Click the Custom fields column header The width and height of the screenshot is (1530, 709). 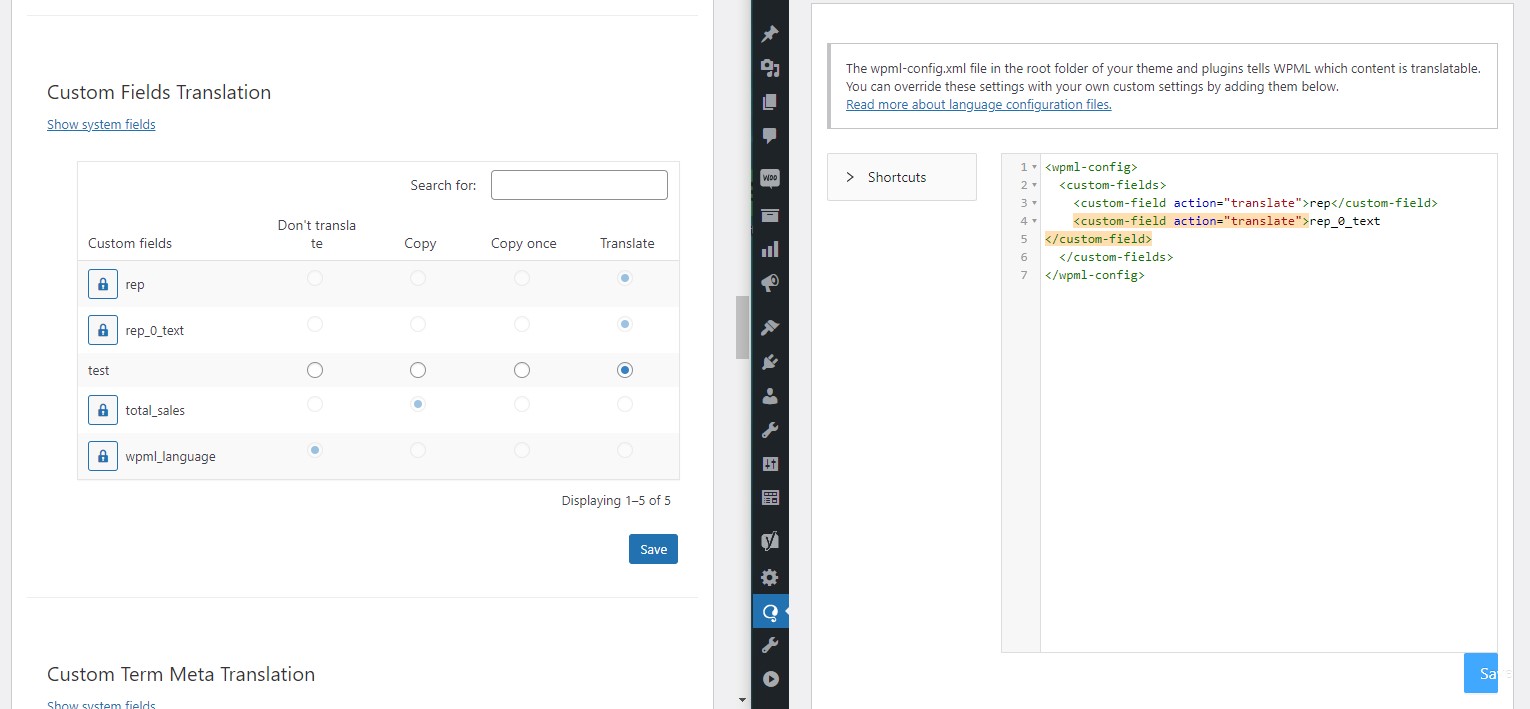(130, 243)
